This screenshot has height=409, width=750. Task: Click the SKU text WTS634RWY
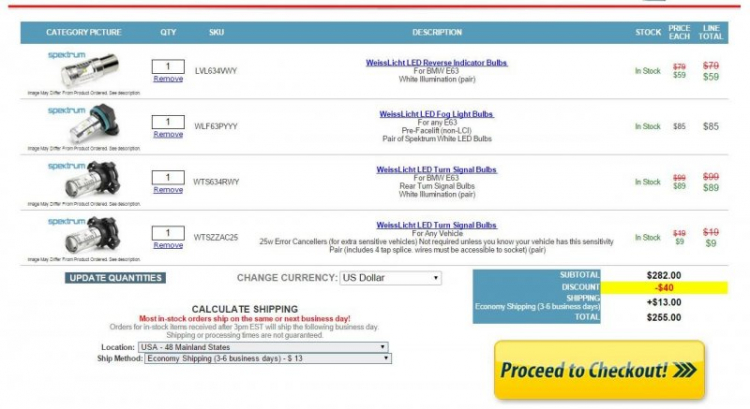(216, 182)
